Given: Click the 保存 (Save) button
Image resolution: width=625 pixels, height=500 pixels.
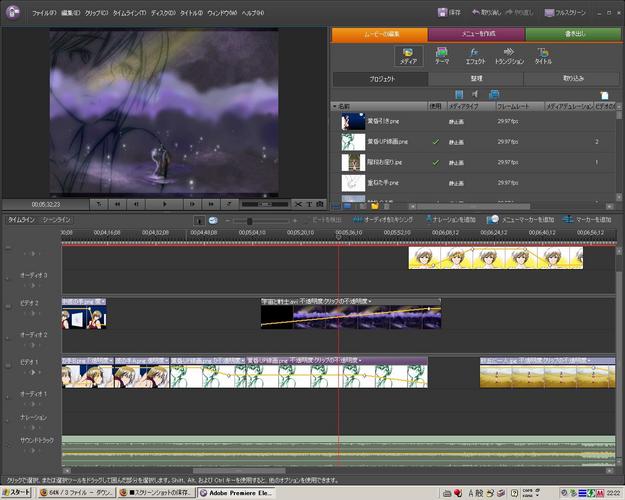Looking at the screenshot, I should (x=449, y=12).
